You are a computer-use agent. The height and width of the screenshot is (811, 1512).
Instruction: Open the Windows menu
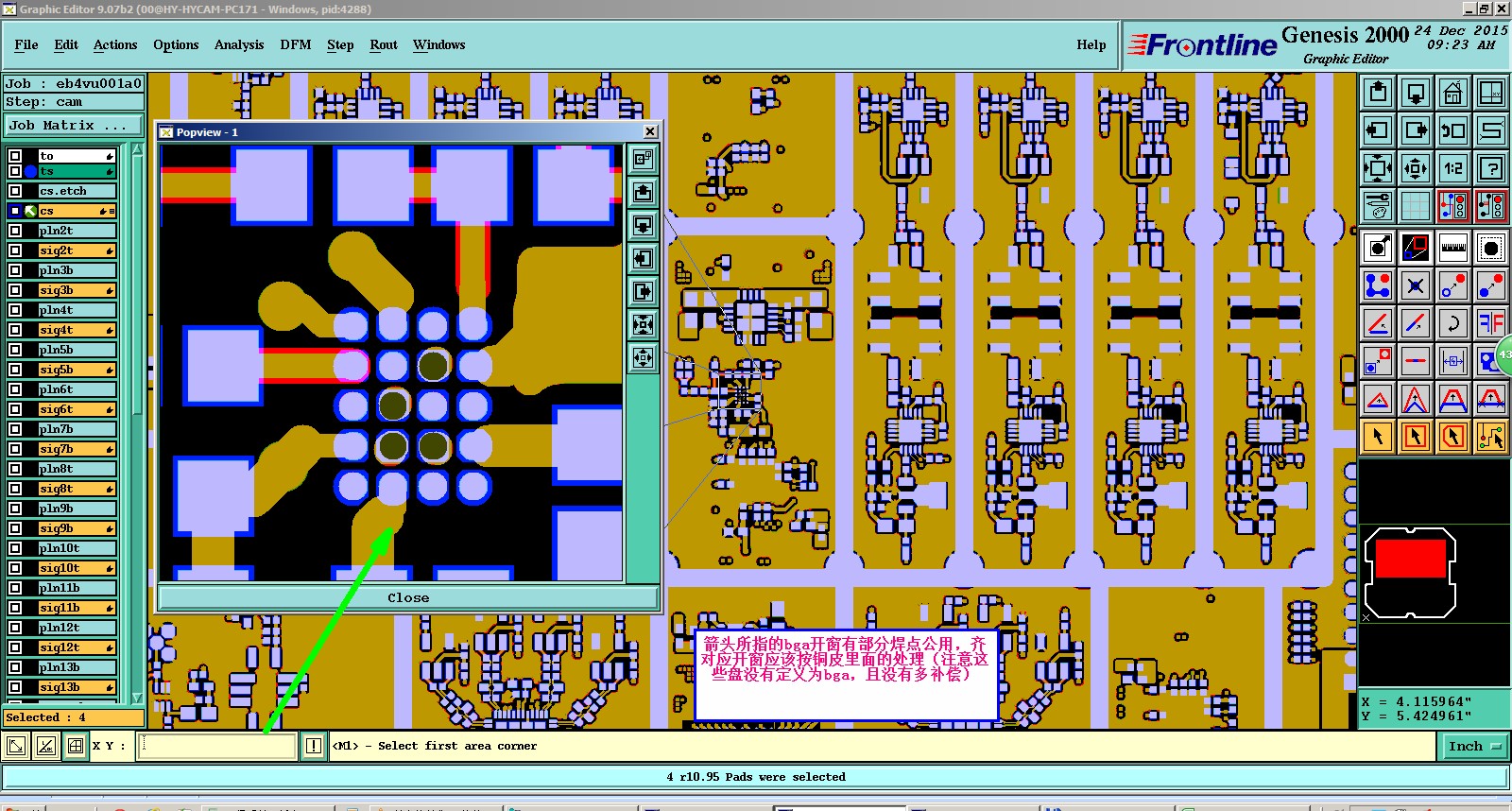tap(439, 44)
